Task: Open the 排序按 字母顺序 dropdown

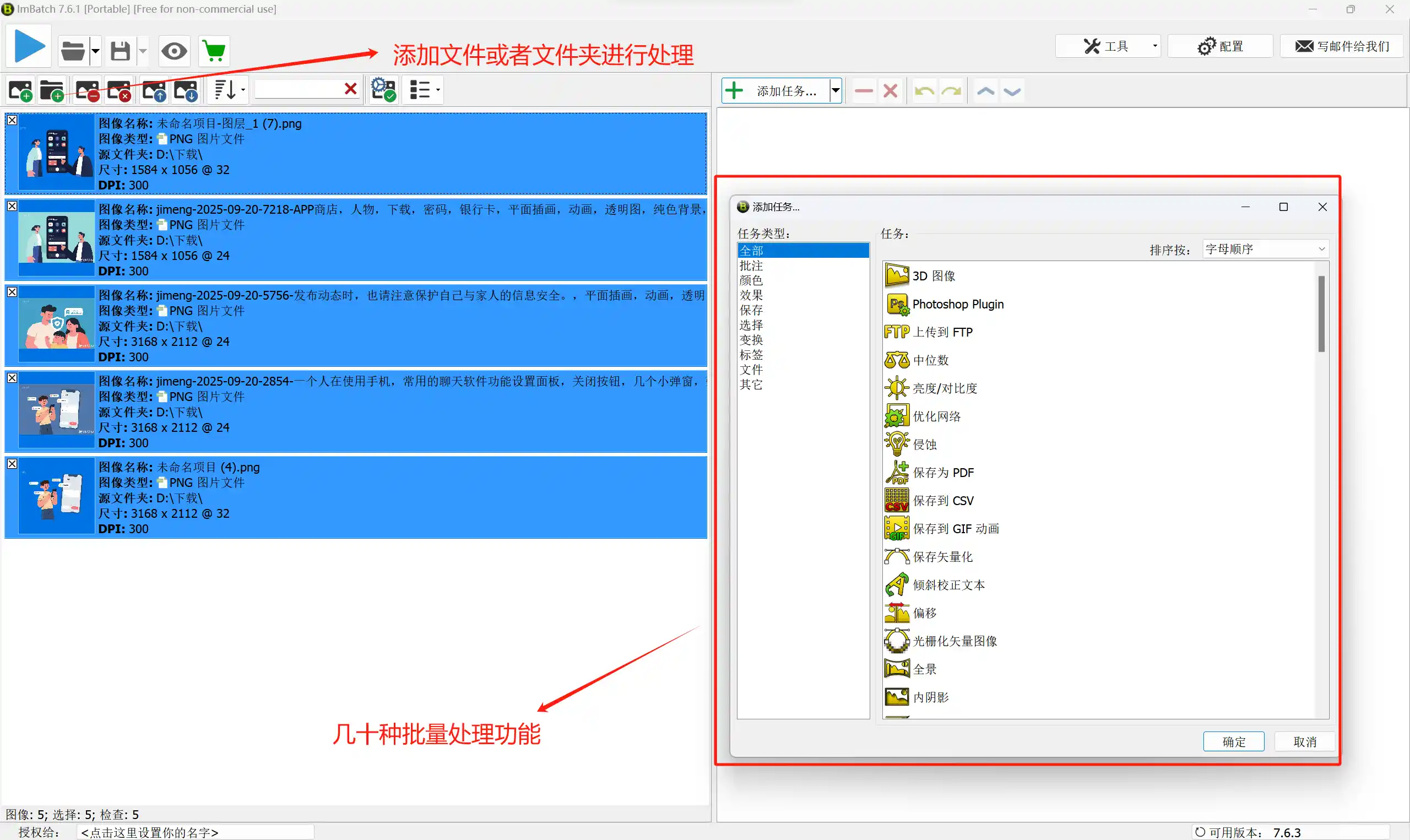Action: [x=1265, y=249]
